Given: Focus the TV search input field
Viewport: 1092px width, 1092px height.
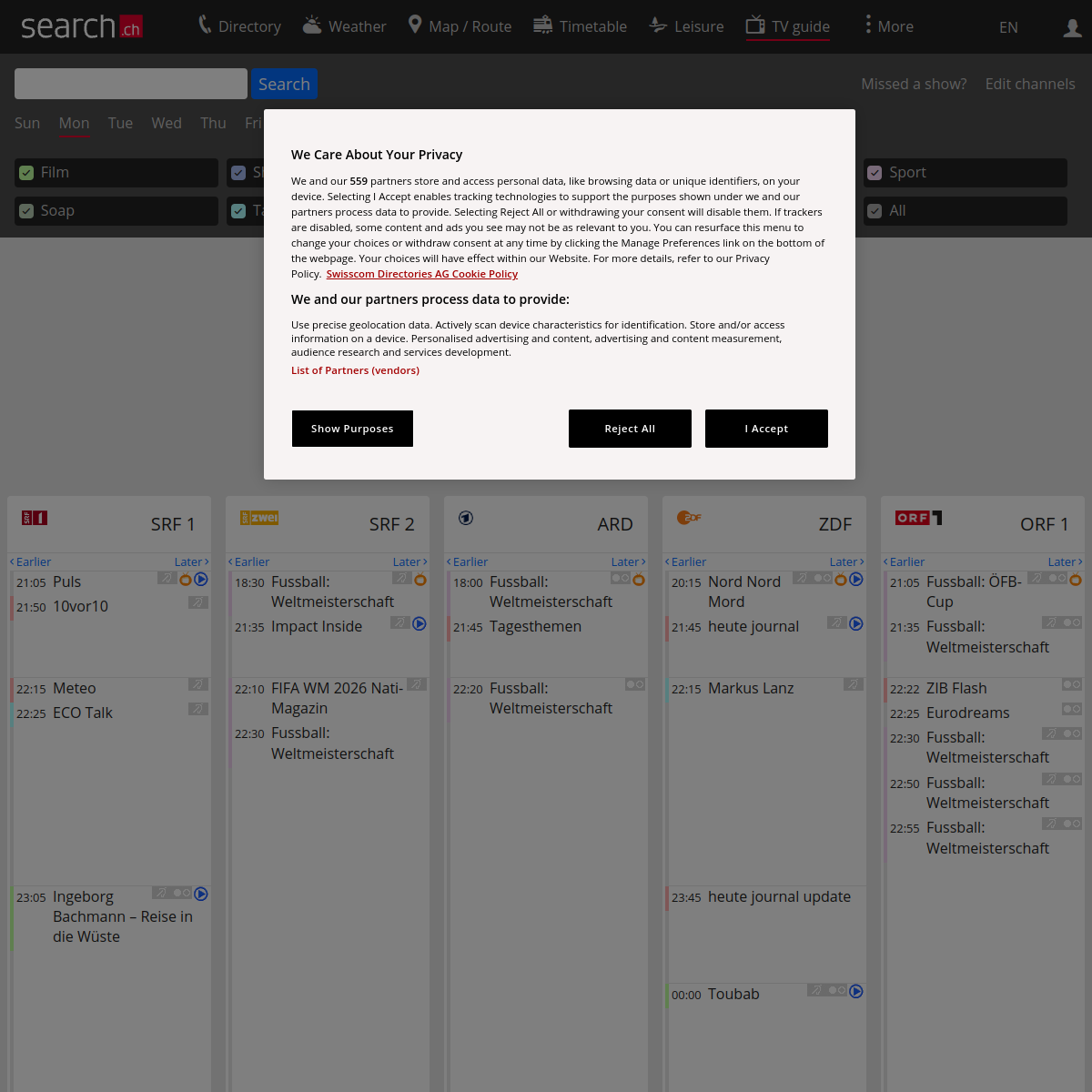Looking at the screenshot, I should (x=131, y=84).
